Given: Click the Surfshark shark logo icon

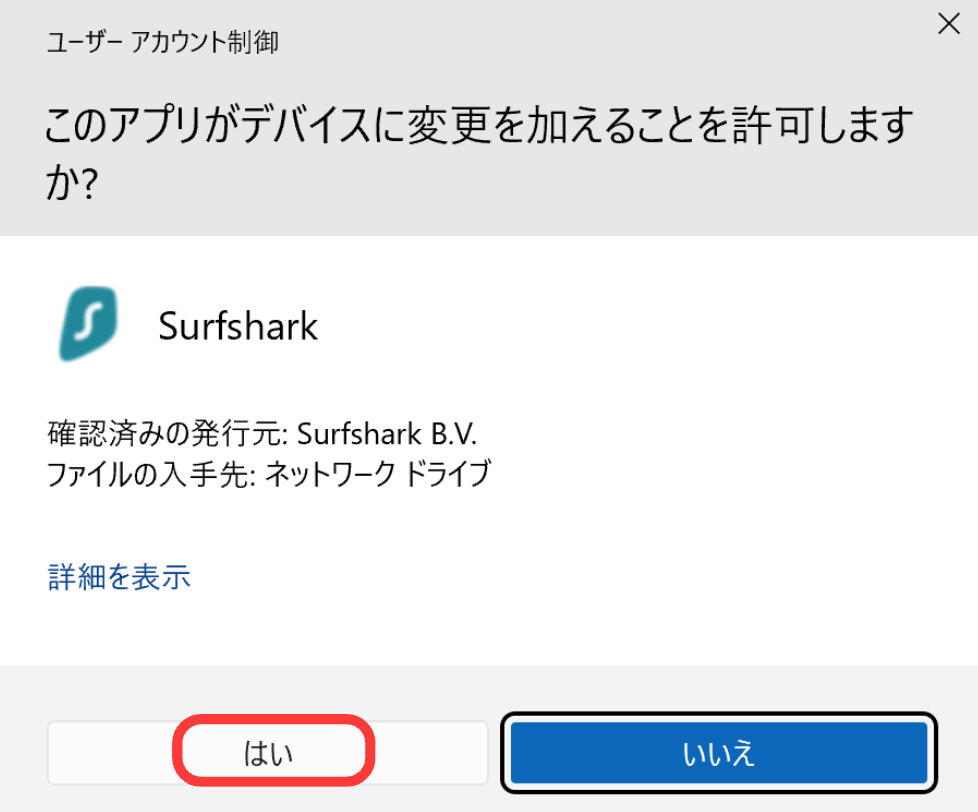Looking at the screenshot, I should (x=89, y=324).
